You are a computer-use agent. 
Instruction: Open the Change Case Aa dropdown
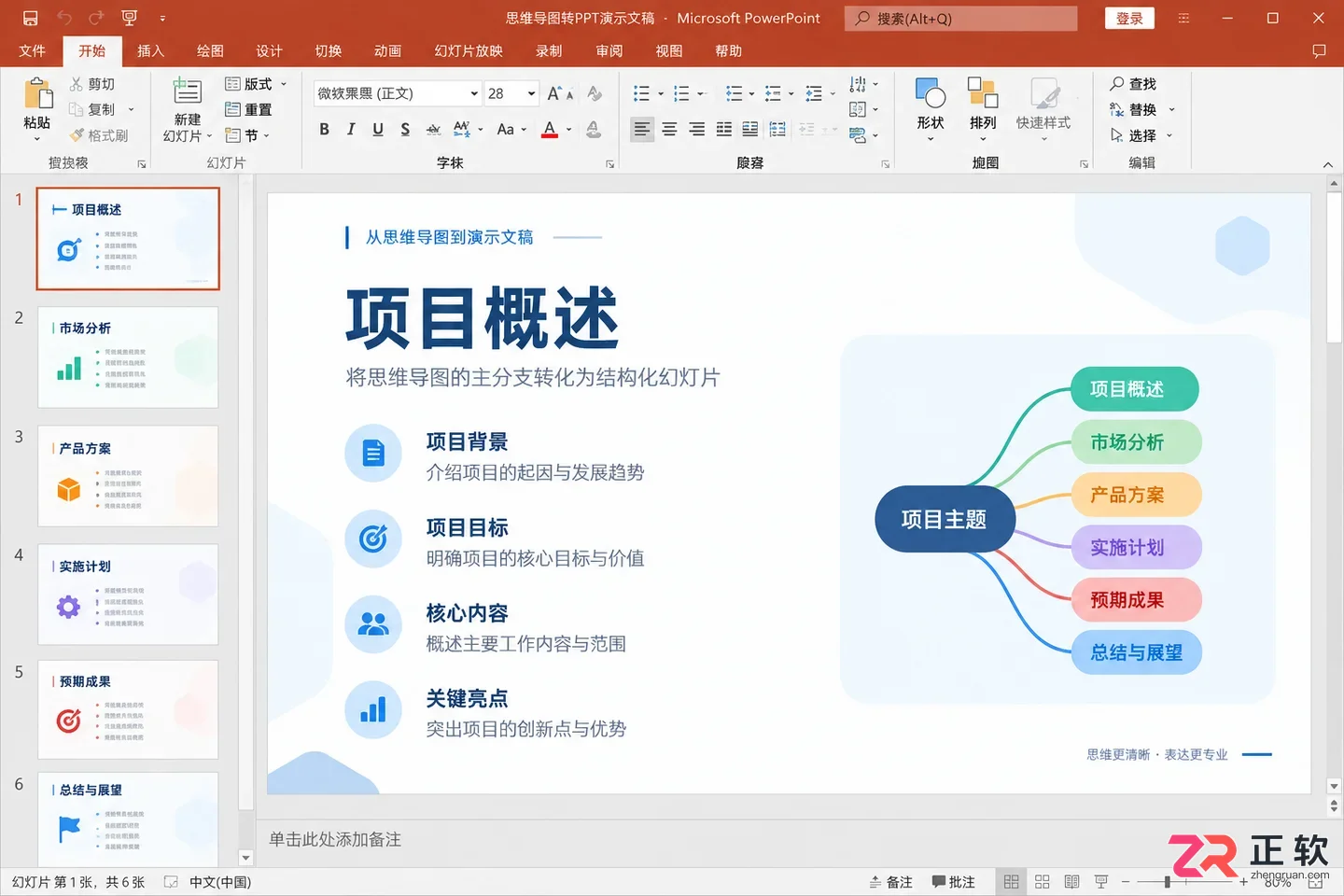coord(511,130)
